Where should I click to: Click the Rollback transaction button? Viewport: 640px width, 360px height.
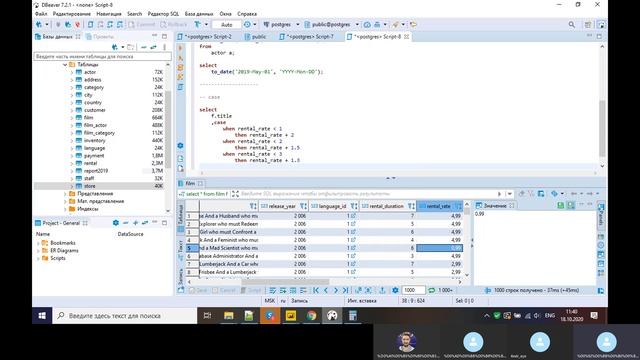point(174,24)
